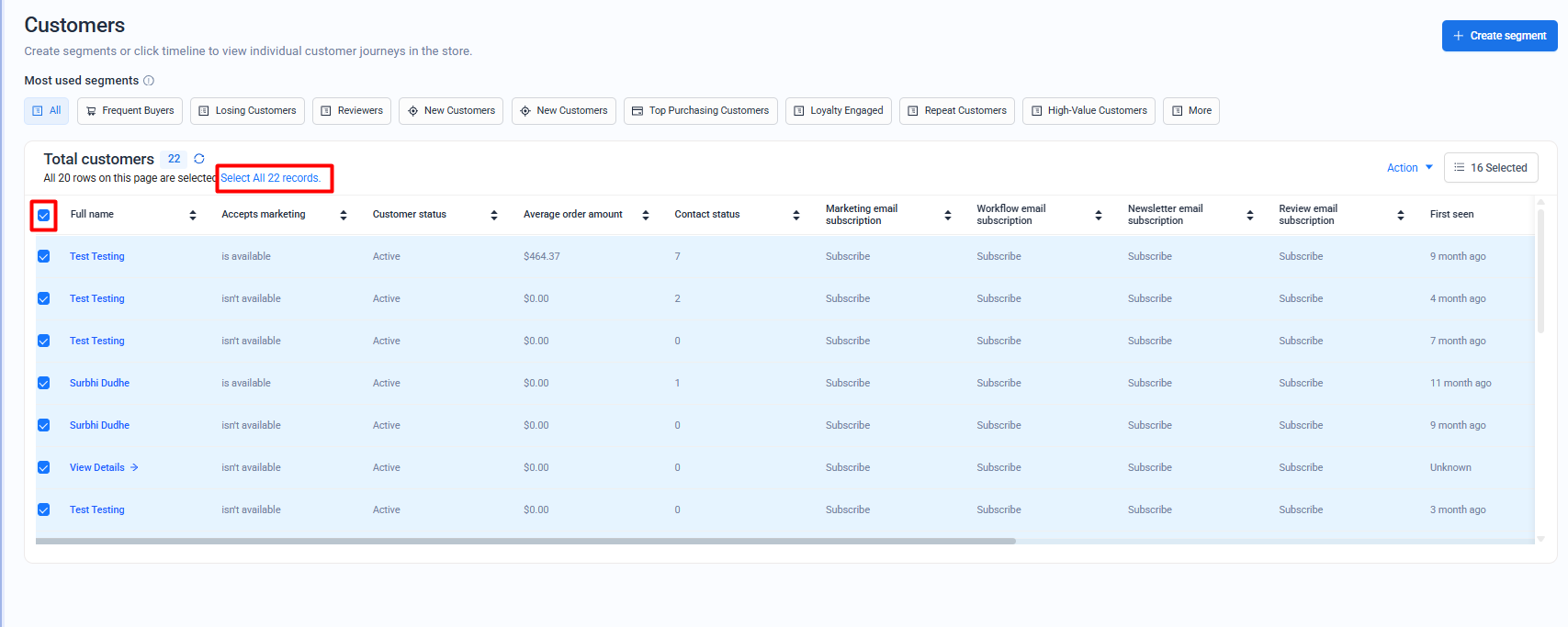Image resolution: width=1568 pixels, height=627 pixels.
Task: Select the High-Value Customers segment
Action: coord(1089,111)
